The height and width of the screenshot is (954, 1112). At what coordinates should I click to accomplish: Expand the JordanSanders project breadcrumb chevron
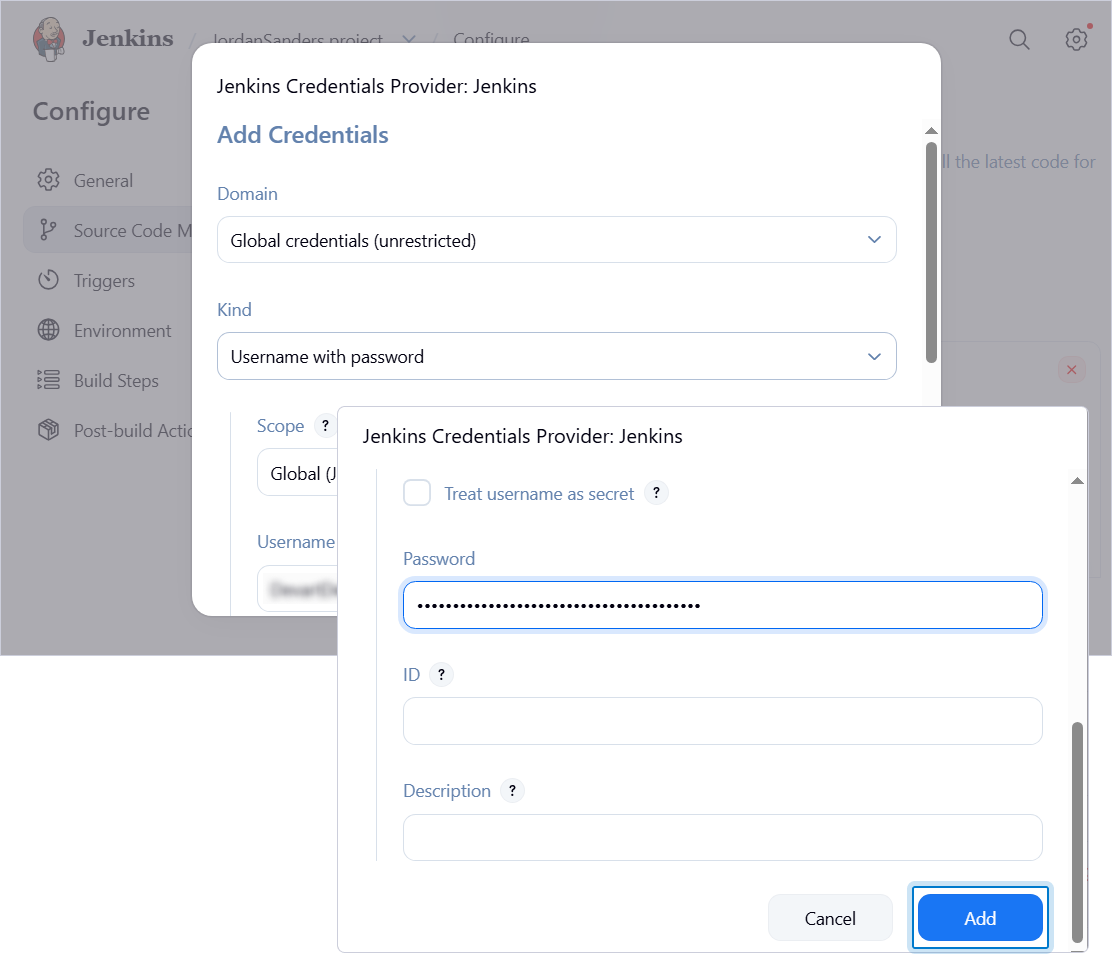click(409, 39)
